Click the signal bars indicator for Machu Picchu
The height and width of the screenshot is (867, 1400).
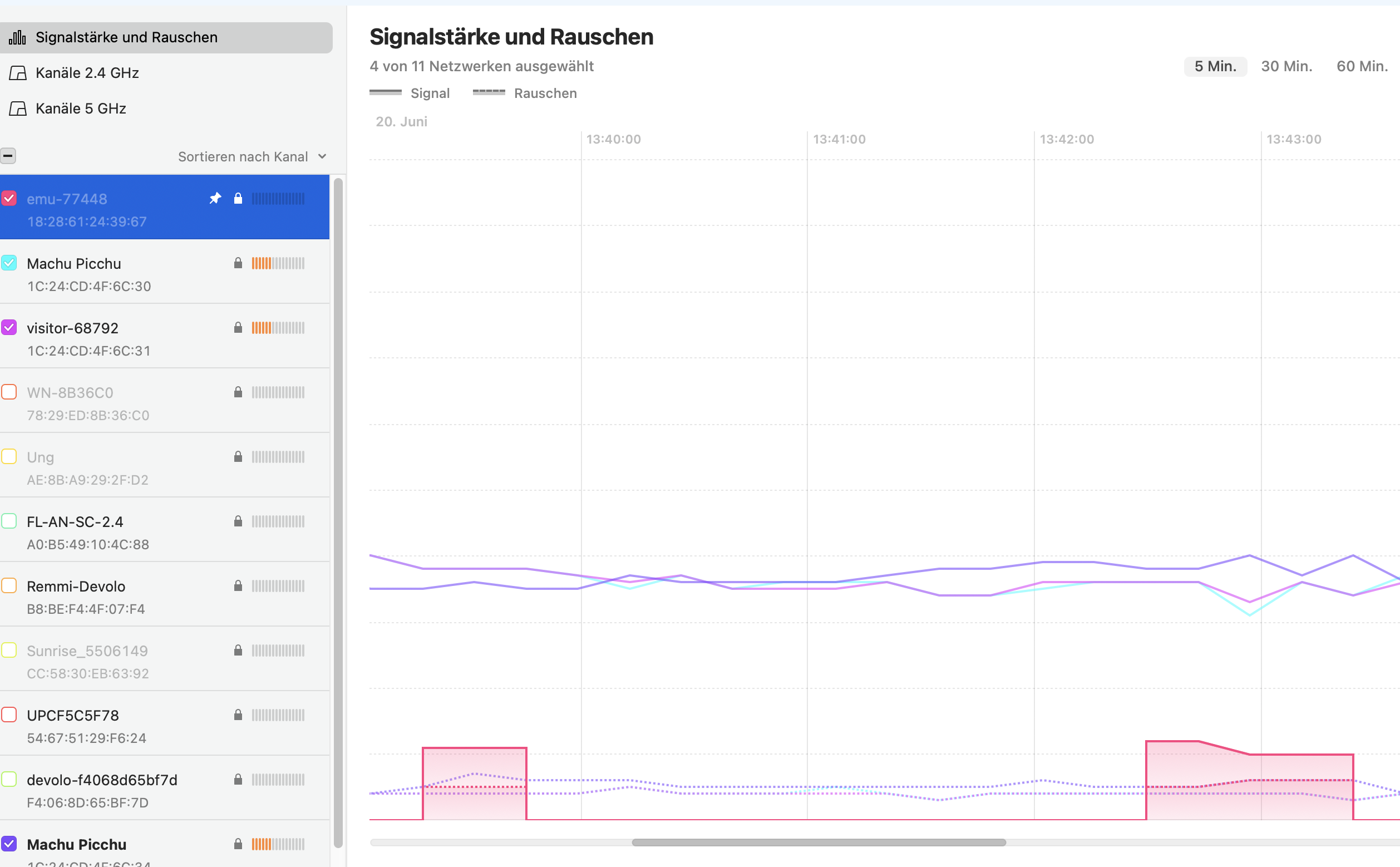tap(278, 263)
